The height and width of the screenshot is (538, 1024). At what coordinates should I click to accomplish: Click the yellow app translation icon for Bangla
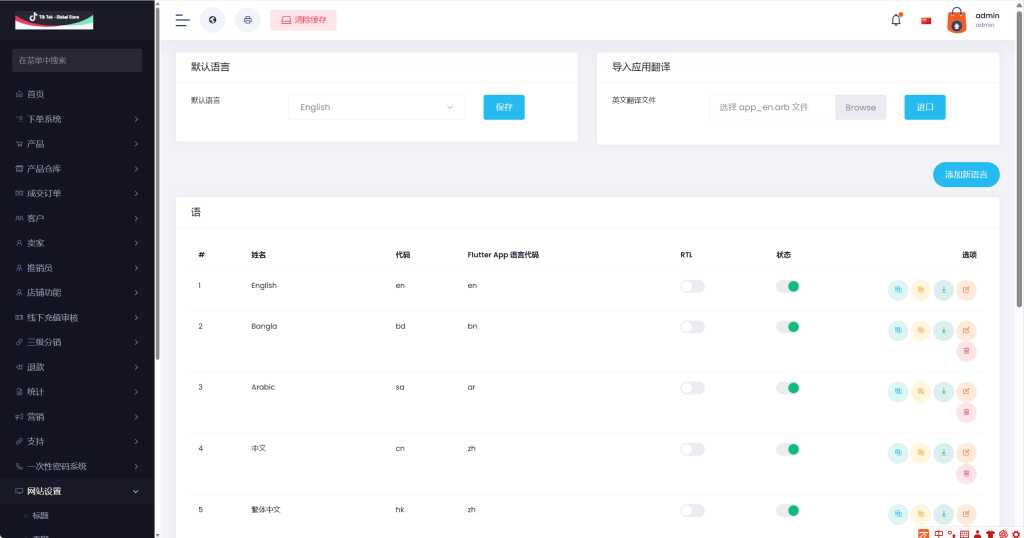921,330
